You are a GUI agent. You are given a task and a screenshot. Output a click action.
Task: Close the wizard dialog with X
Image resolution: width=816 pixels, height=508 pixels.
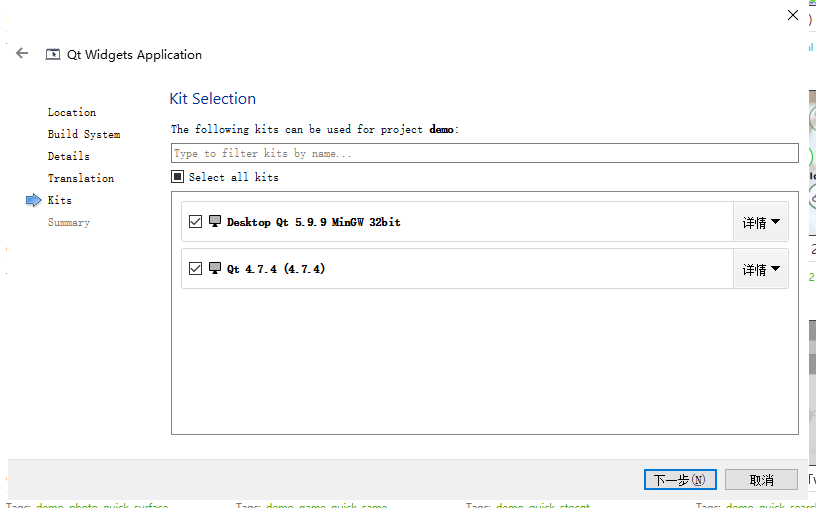(793, 15)
